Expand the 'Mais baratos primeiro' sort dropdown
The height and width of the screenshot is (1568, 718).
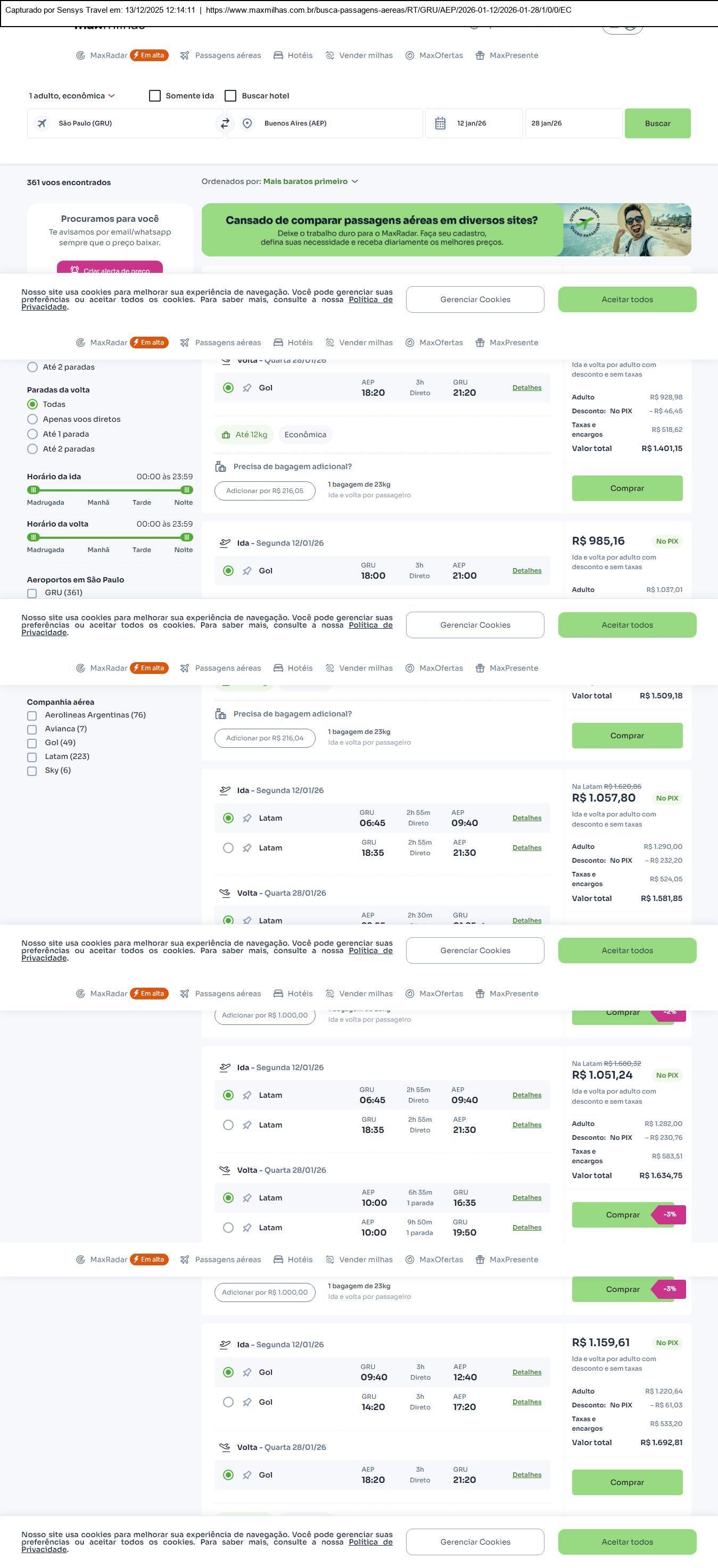point(311,181)
